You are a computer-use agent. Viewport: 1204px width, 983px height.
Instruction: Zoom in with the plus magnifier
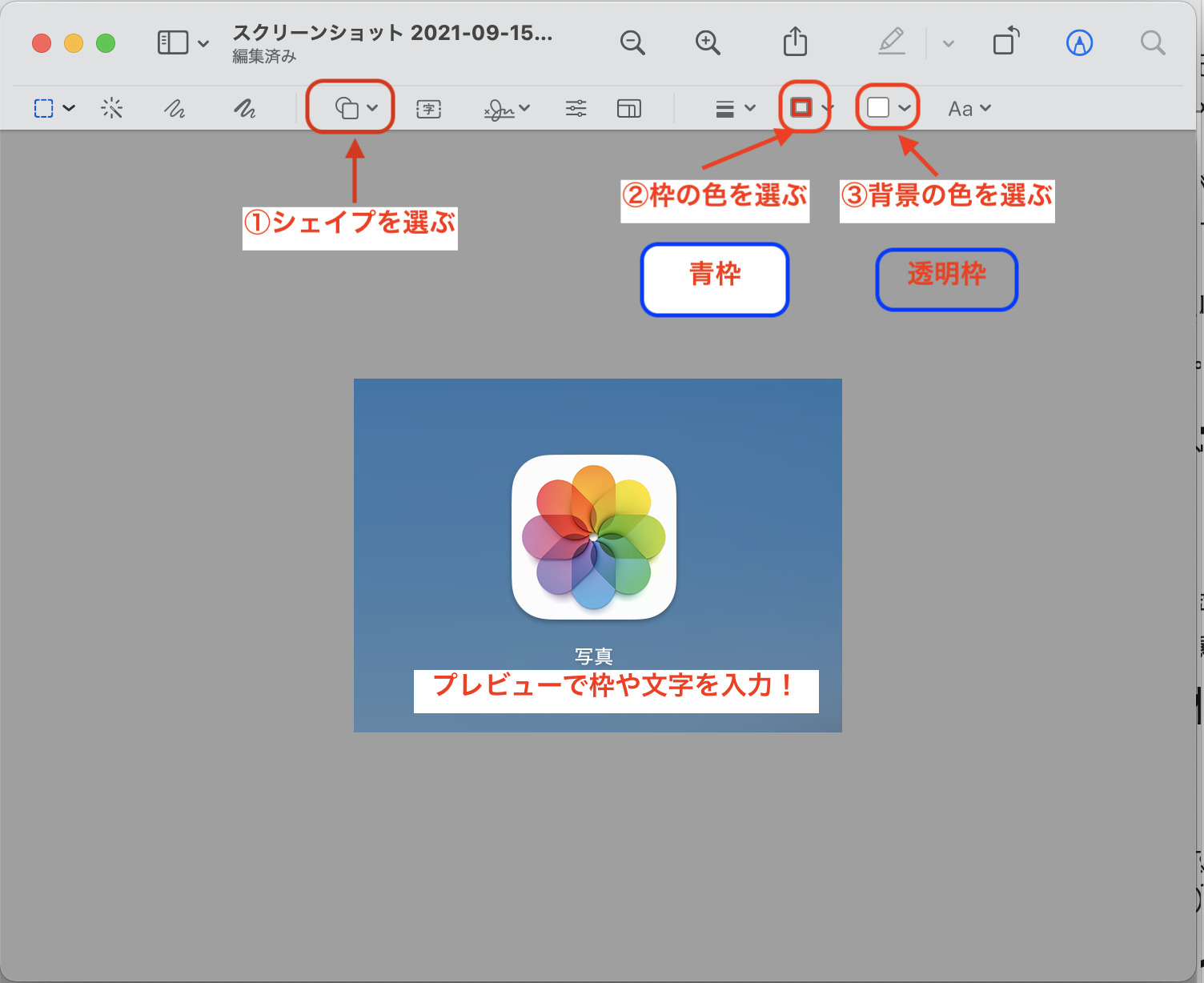708,42
